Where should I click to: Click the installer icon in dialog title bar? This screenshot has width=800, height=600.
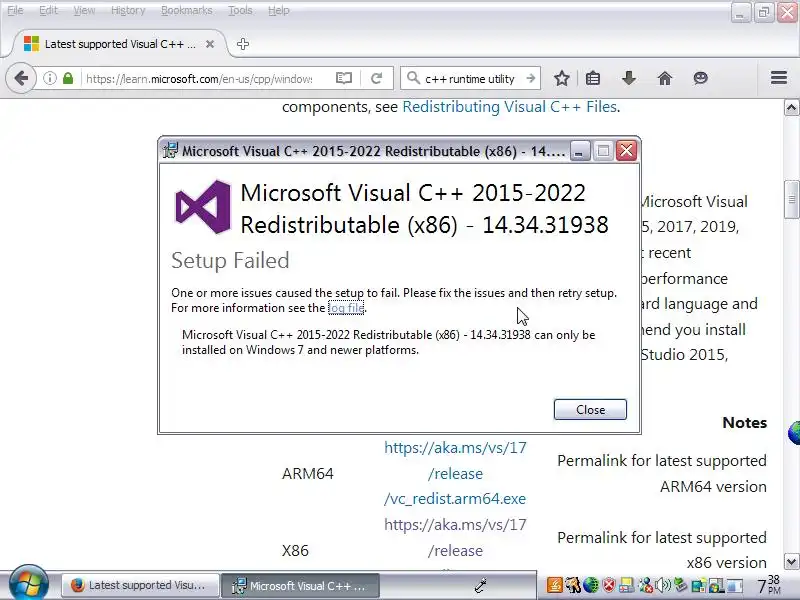[x=170, y=151]
